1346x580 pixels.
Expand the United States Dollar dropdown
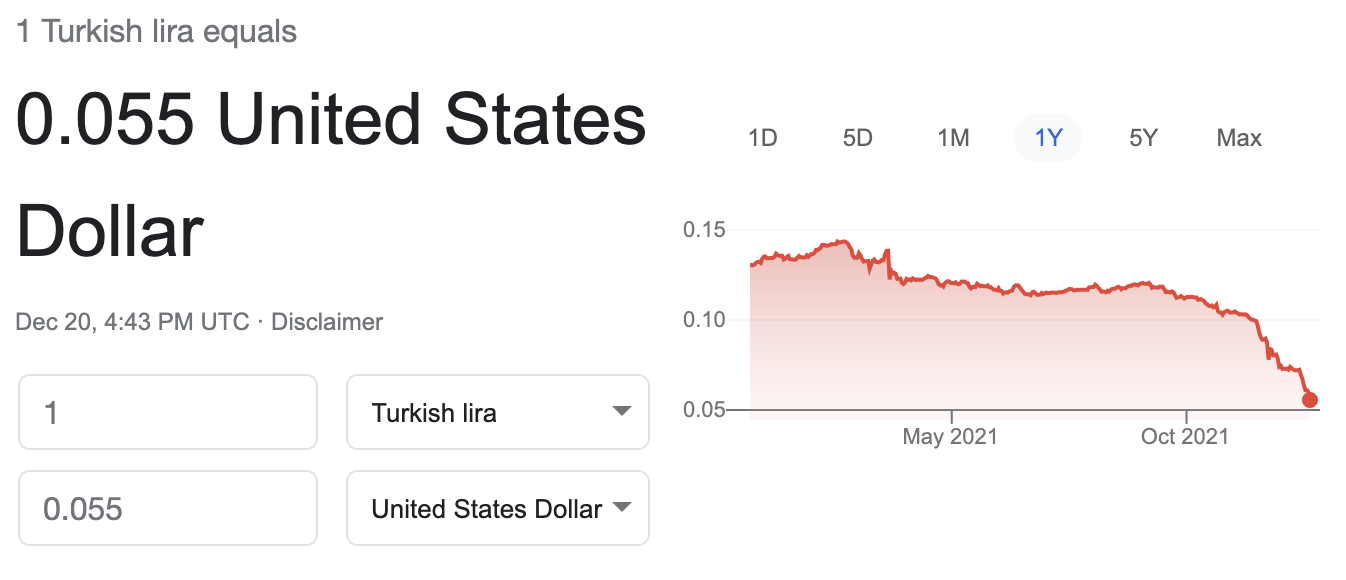498,508
